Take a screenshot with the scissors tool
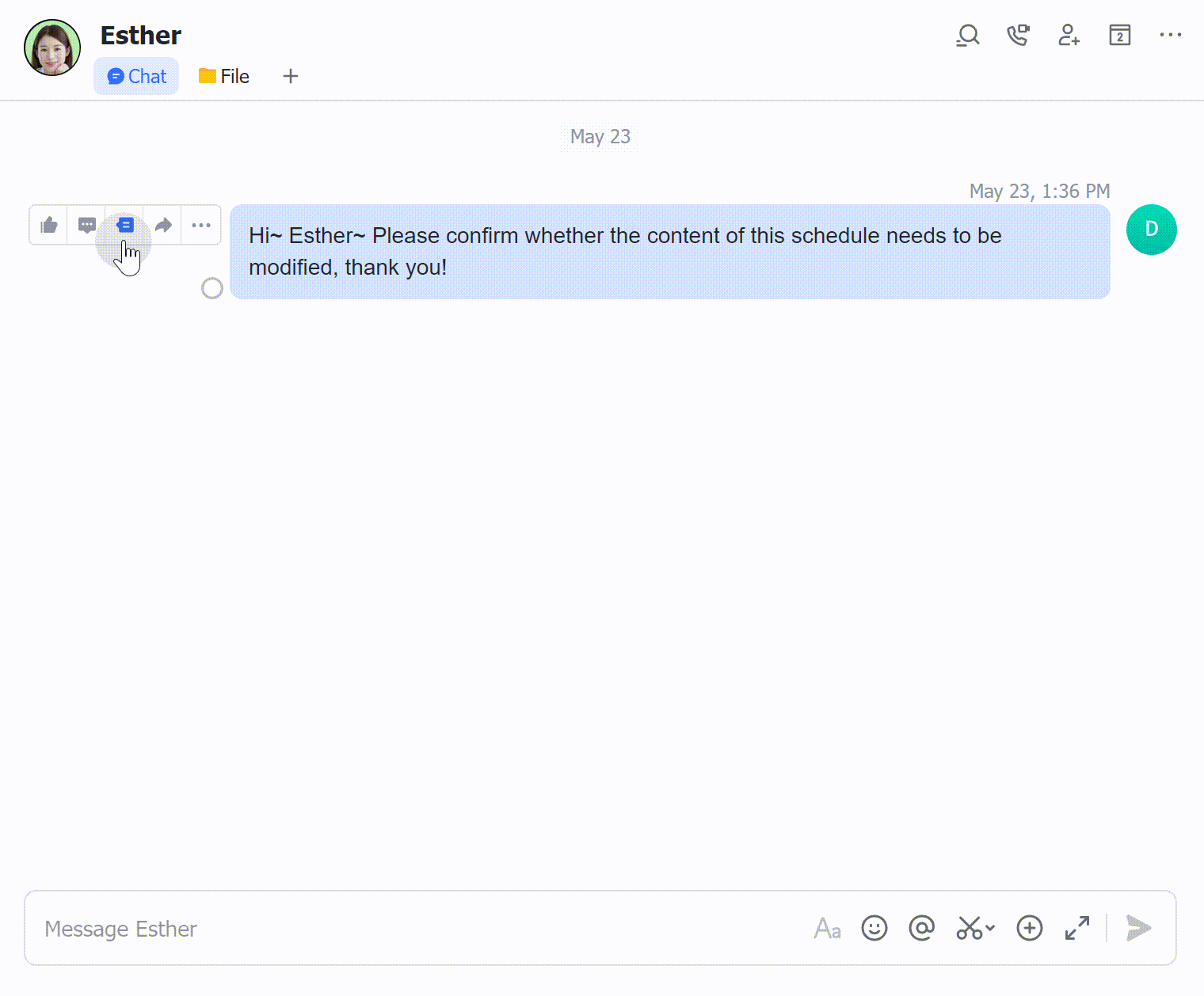The width and height of the screenshot is (1204, 996). pyautogui.click(x=970, y=928)
